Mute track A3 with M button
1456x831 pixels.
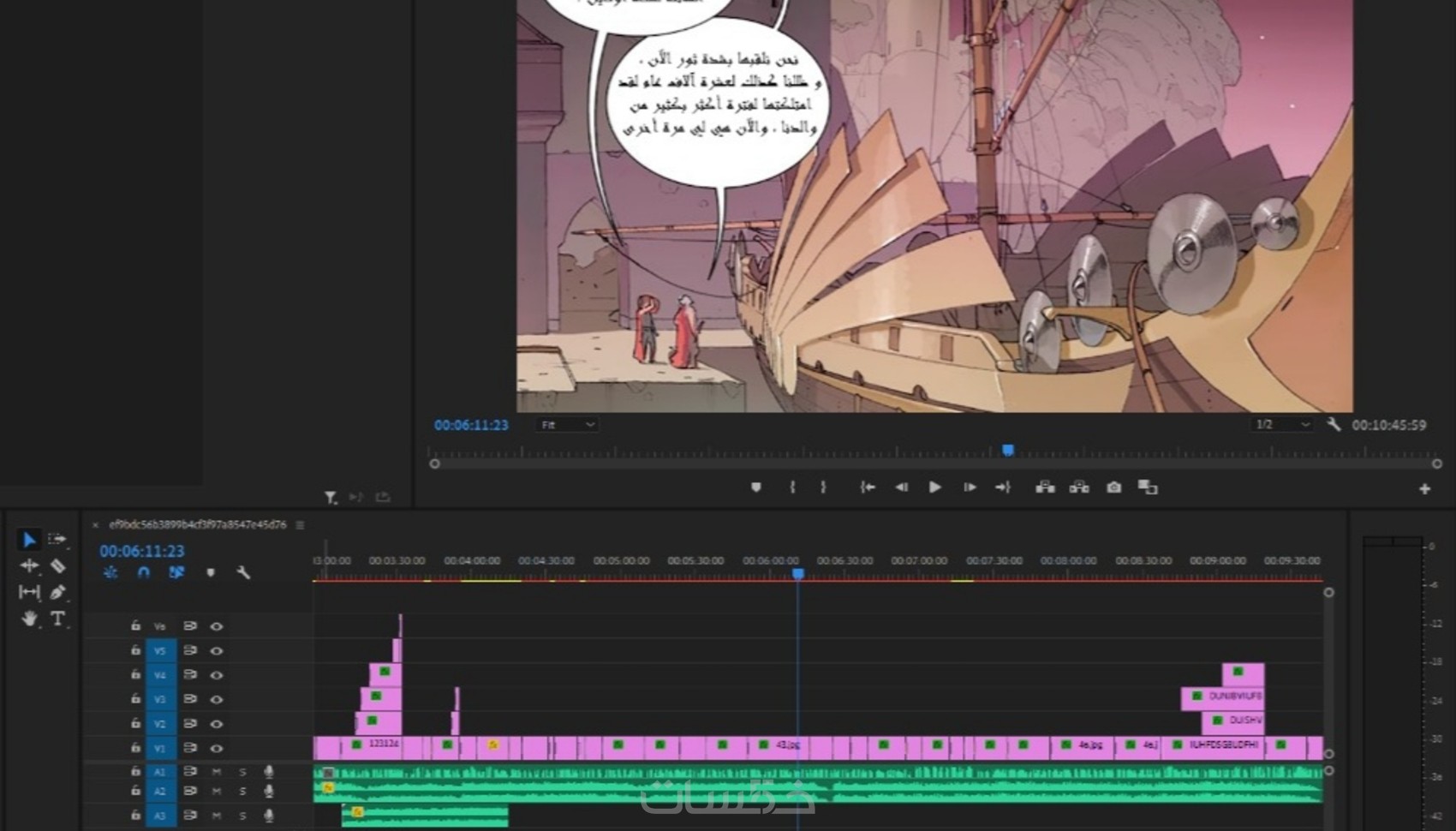click(x=217, y=815)
